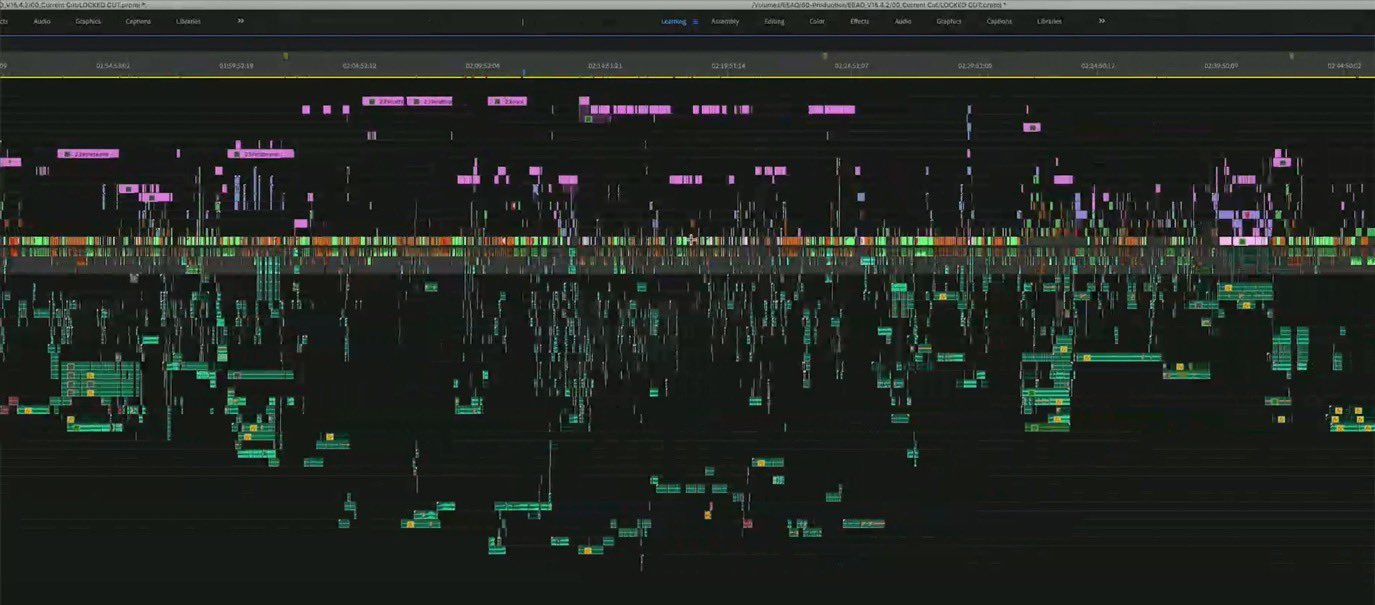Image resolution: width=1375 pixels, height=605 pixels.
Task: Click ruler at timecode 02:04:52:12
Action: [359, 66]
